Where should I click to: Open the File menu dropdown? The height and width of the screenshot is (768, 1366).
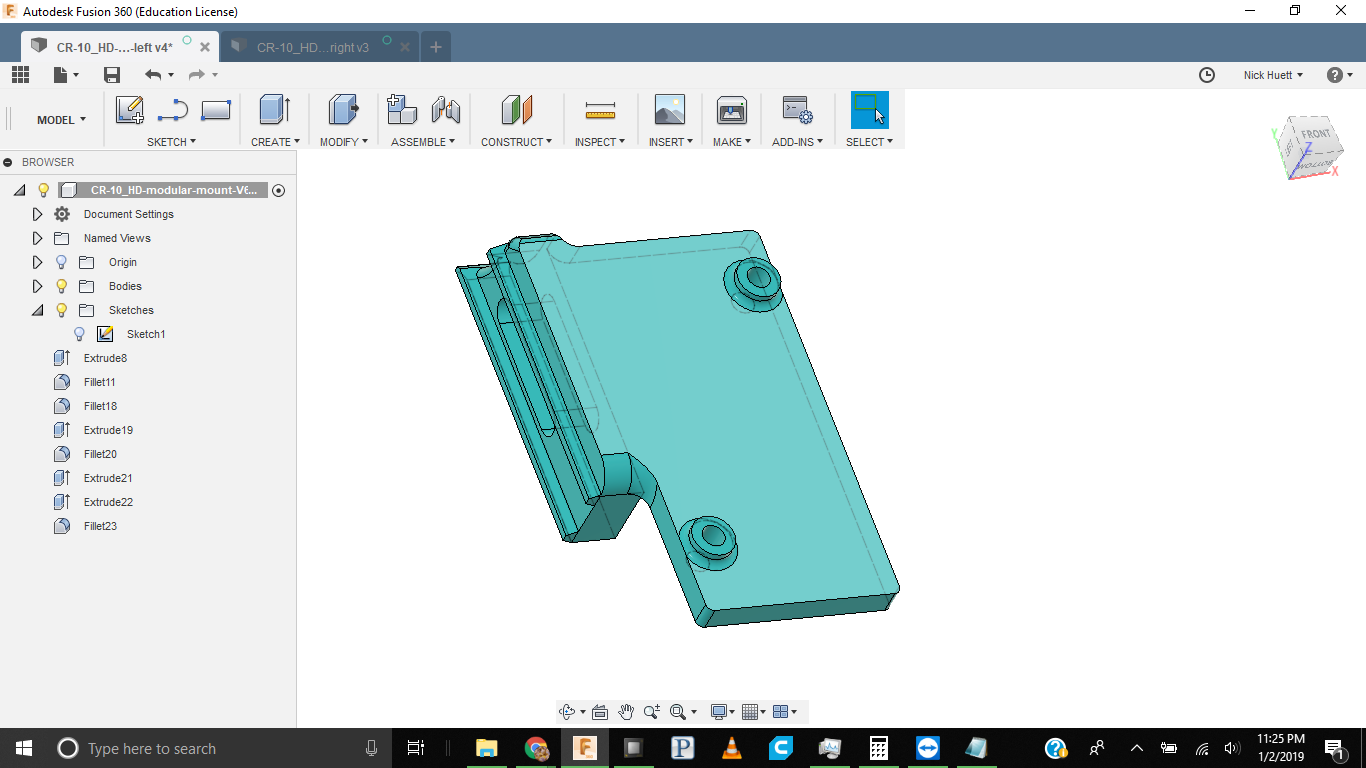66,75
